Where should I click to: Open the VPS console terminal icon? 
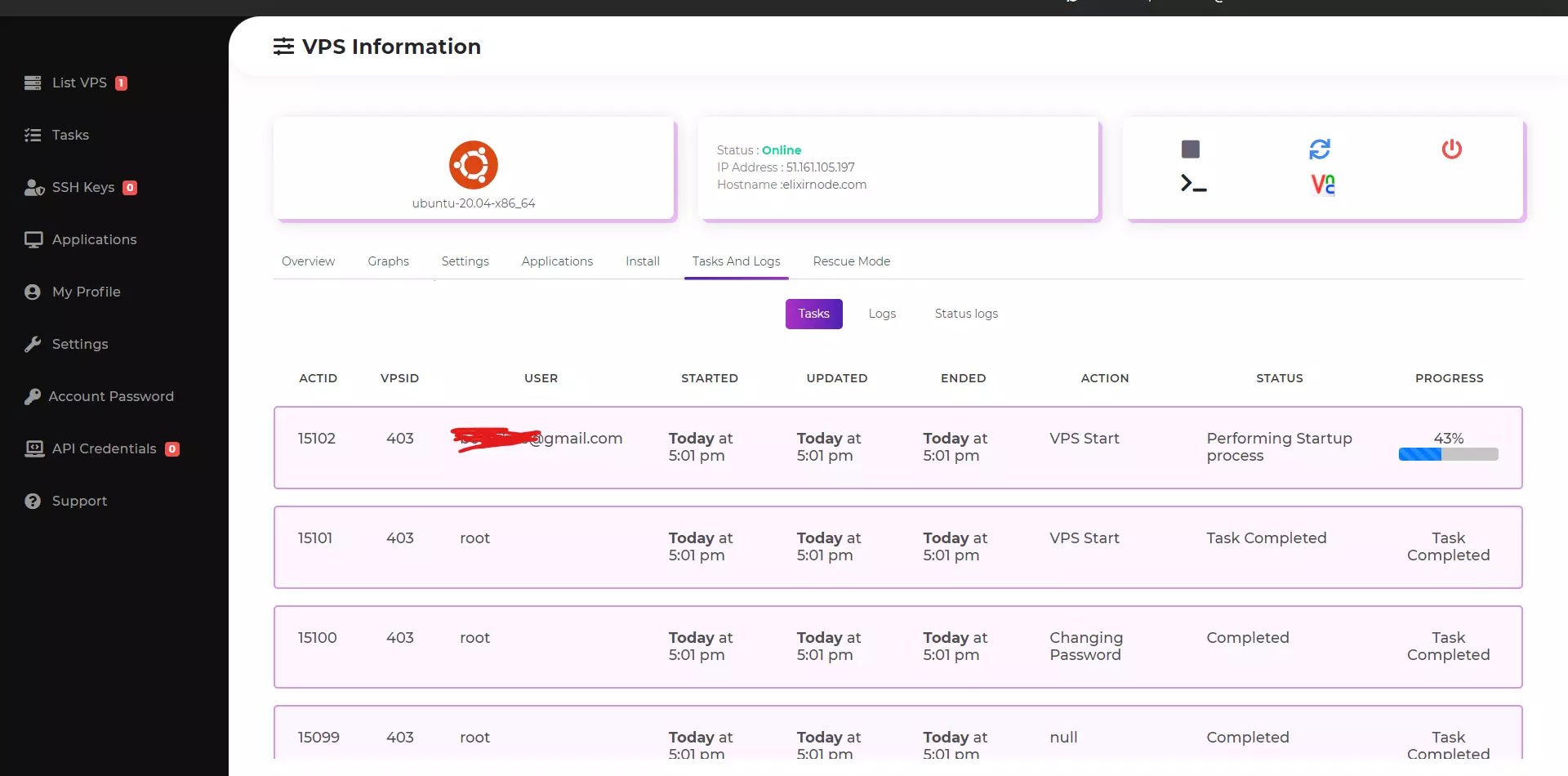point(1193,183)
